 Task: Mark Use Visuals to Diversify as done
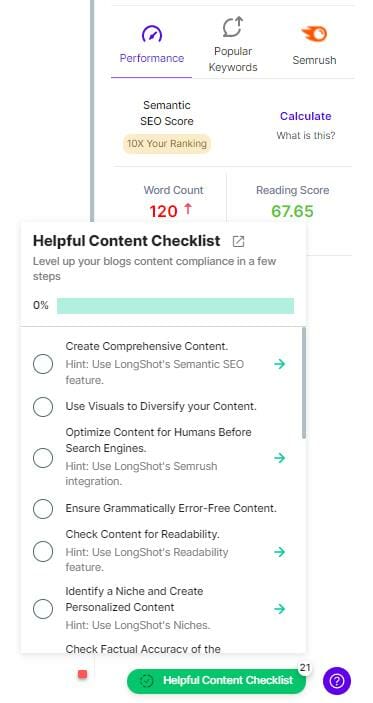point(43,407)
